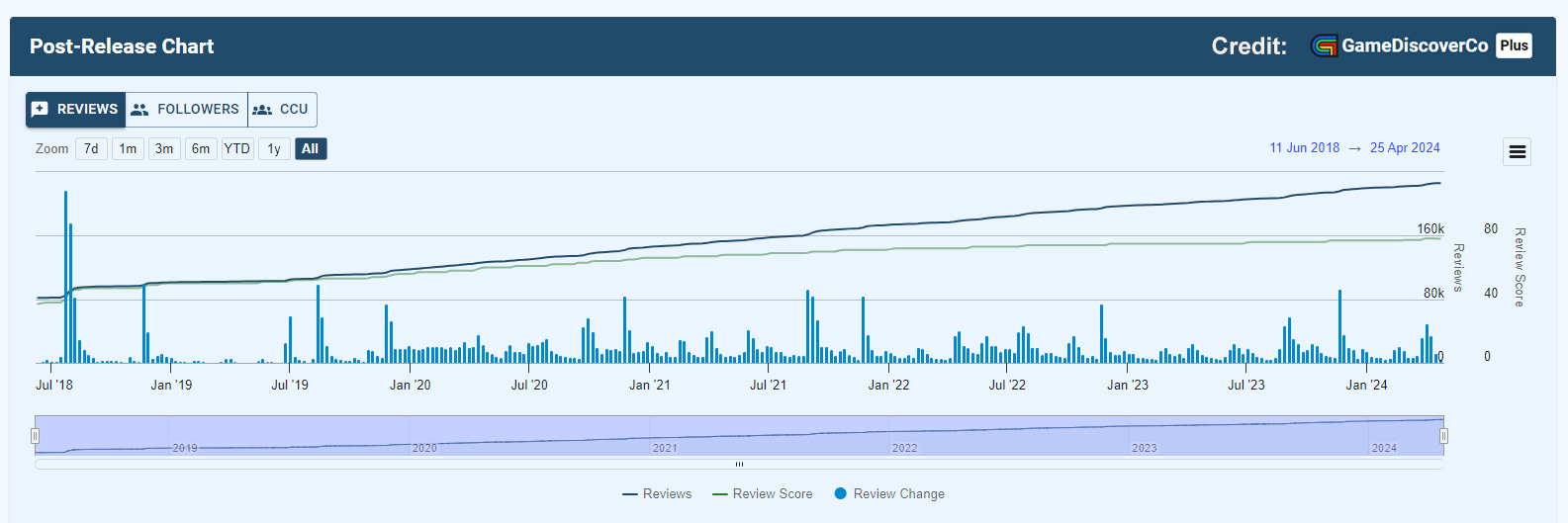This screenshot has width=1568, height=523.
Task: Click the navigator scrollbar grip
Action: [x=739, y=464]
